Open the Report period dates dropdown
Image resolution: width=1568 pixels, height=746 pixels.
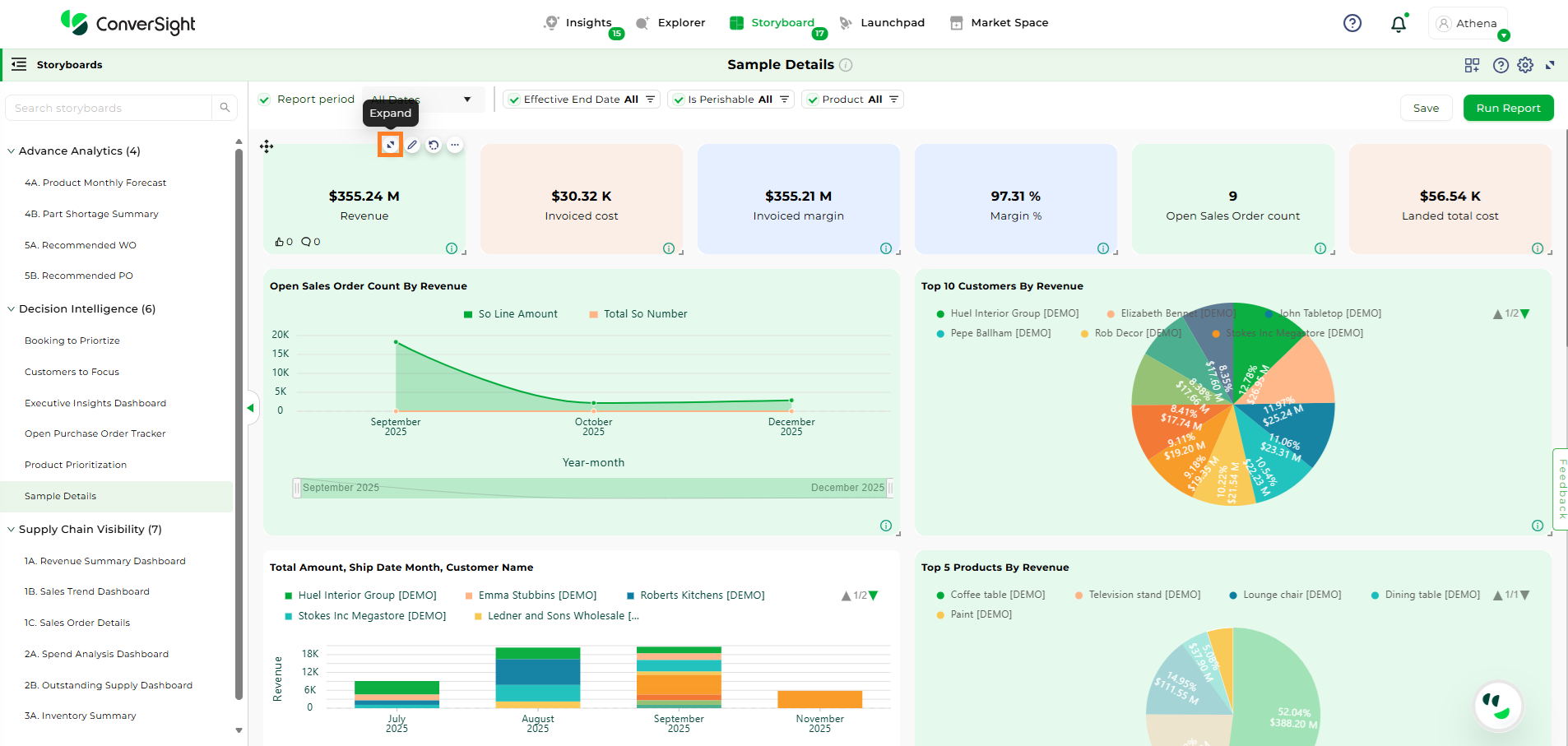(466, 100)
